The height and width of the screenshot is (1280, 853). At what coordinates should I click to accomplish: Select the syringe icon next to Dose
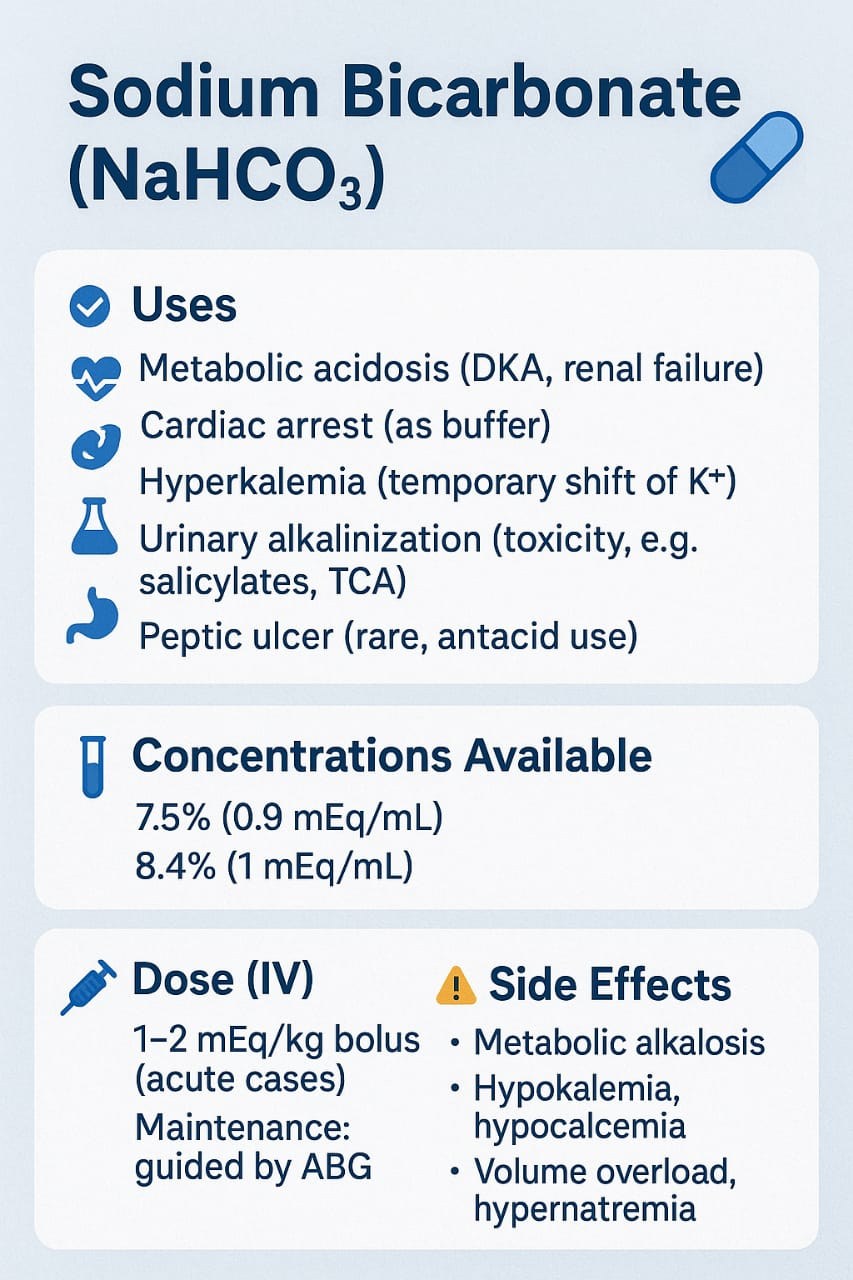click(x=89, y=986)
